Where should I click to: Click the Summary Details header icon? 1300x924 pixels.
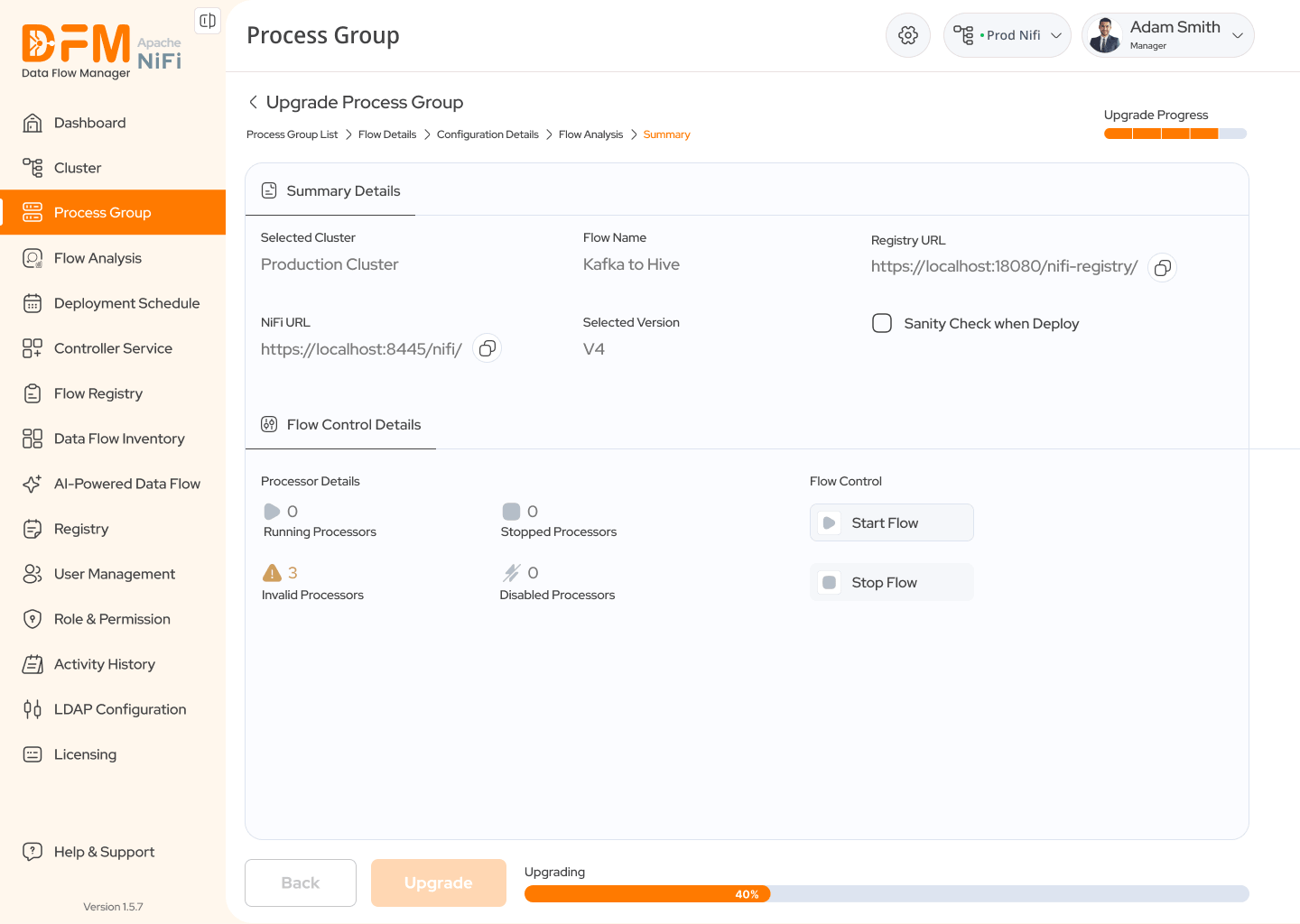[x=269, y=190]
